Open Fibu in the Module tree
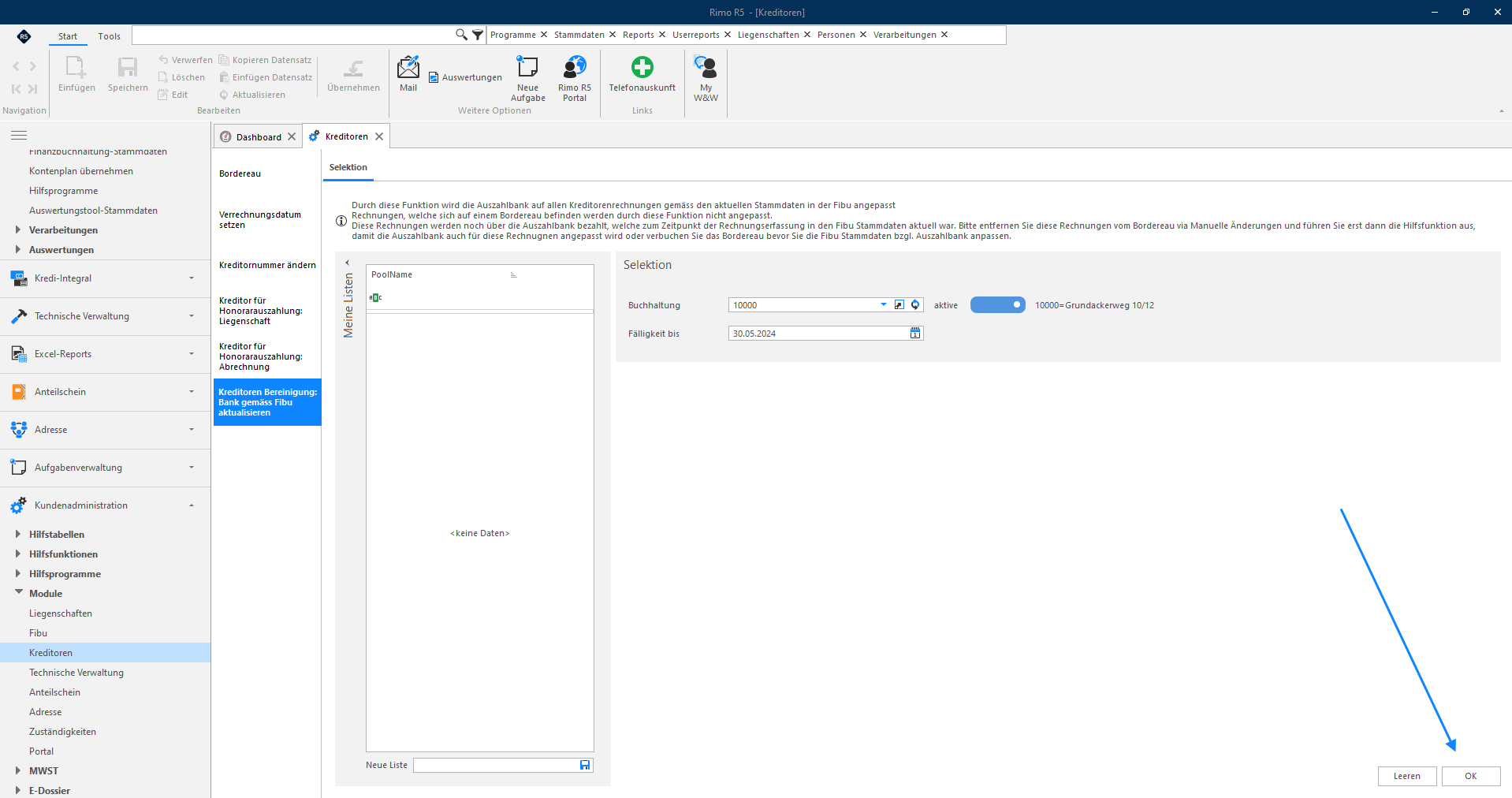Viewport: 1512px width, 798px height. tap(38, 633)
